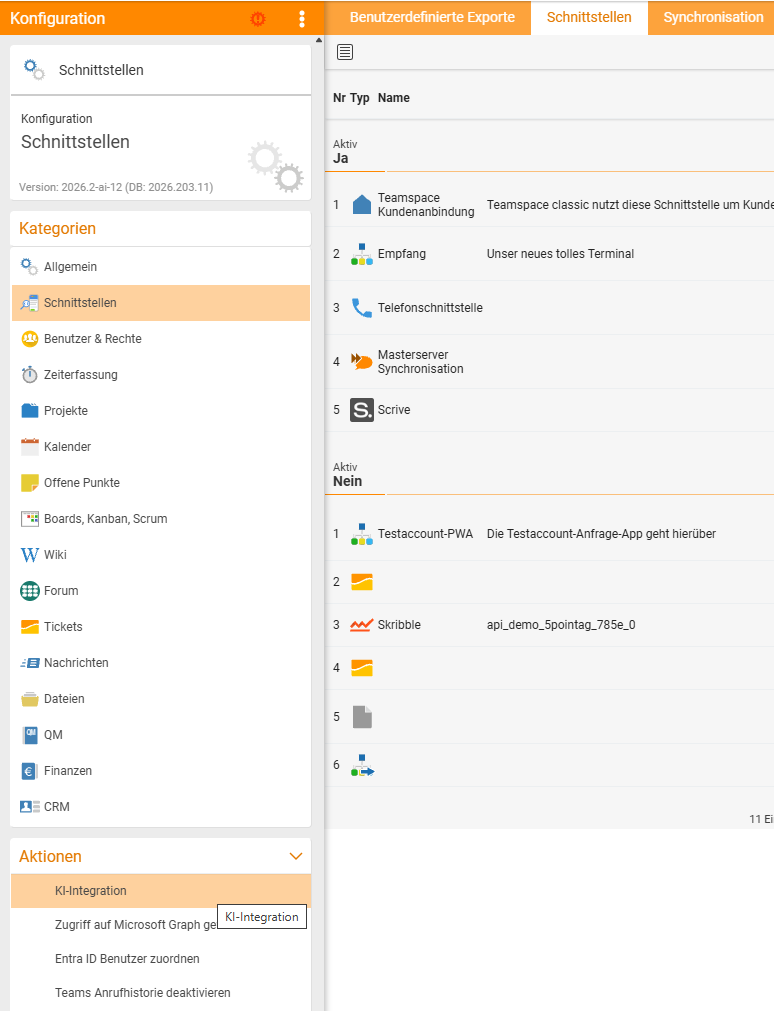Click the 'Masterserver Synchronisation' name
This screenshot has height=1011, width=774.
pyautogui.click(x=421, y=362)
